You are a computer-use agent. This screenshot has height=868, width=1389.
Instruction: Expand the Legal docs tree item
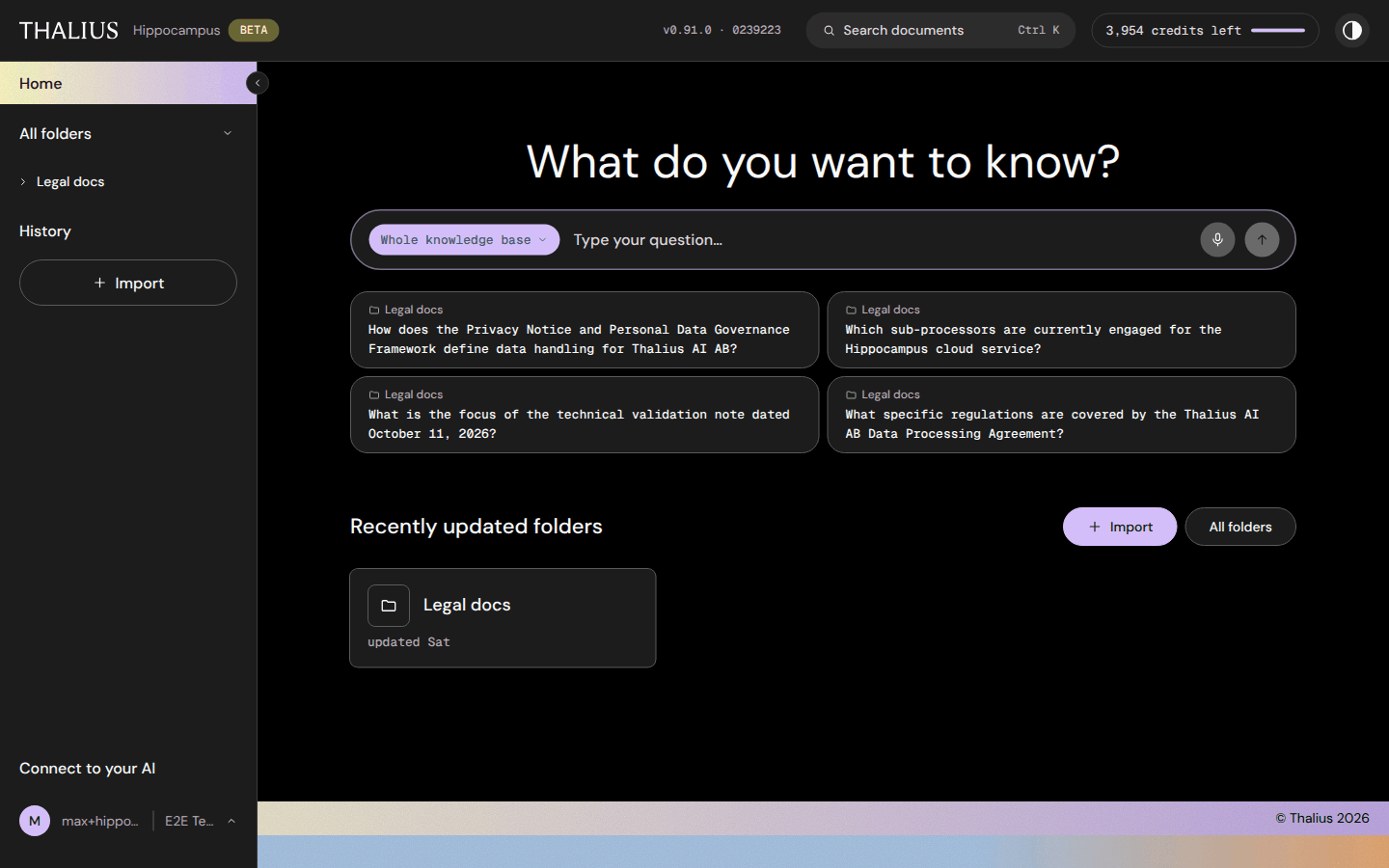[23, 181]
